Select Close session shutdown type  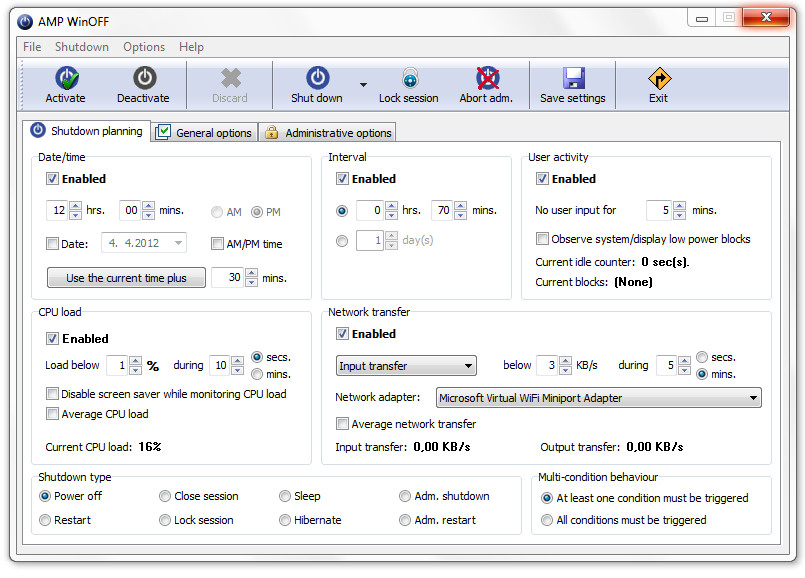coord(165,496)
